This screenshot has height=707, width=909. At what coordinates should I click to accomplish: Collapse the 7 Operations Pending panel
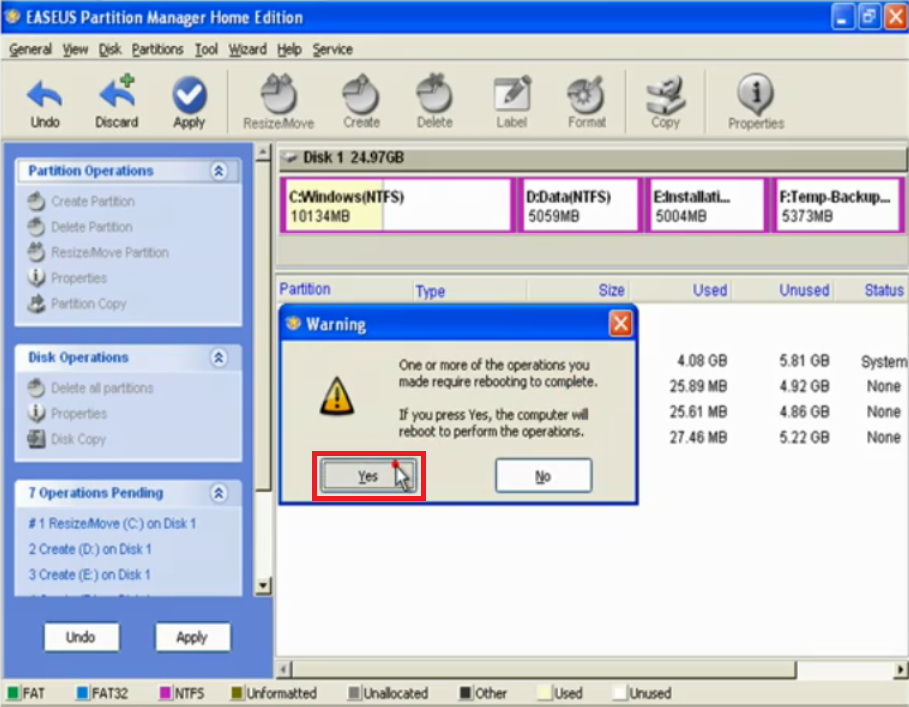(x=219, y=493)
